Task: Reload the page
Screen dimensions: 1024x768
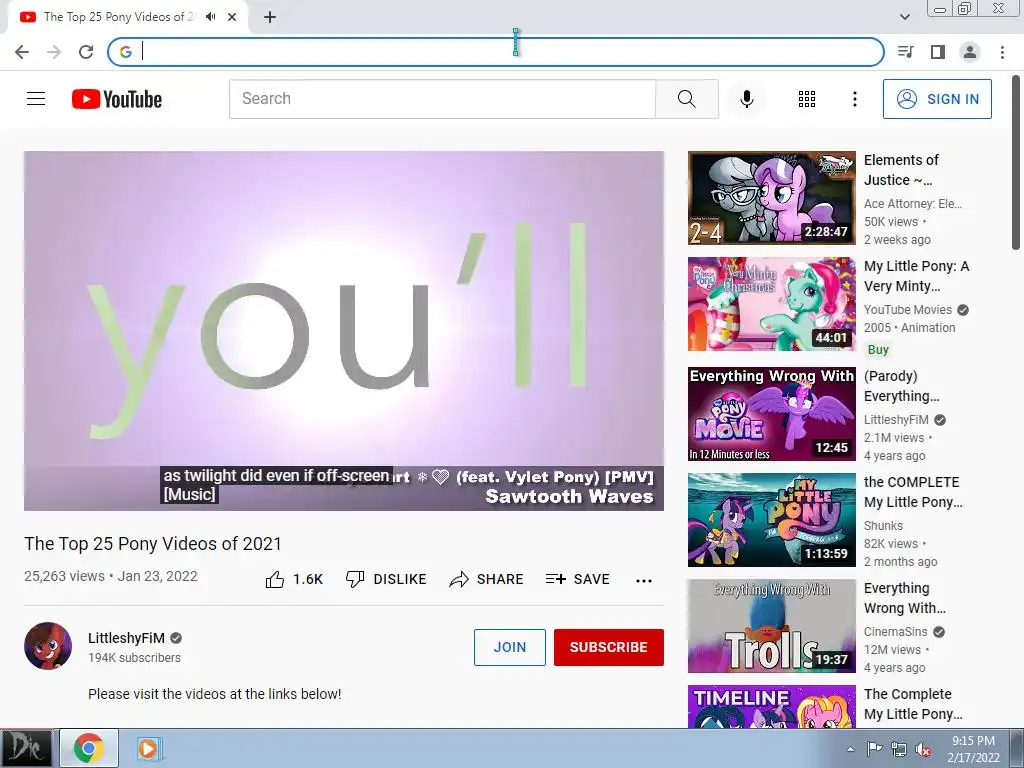Action: point(86,52)
